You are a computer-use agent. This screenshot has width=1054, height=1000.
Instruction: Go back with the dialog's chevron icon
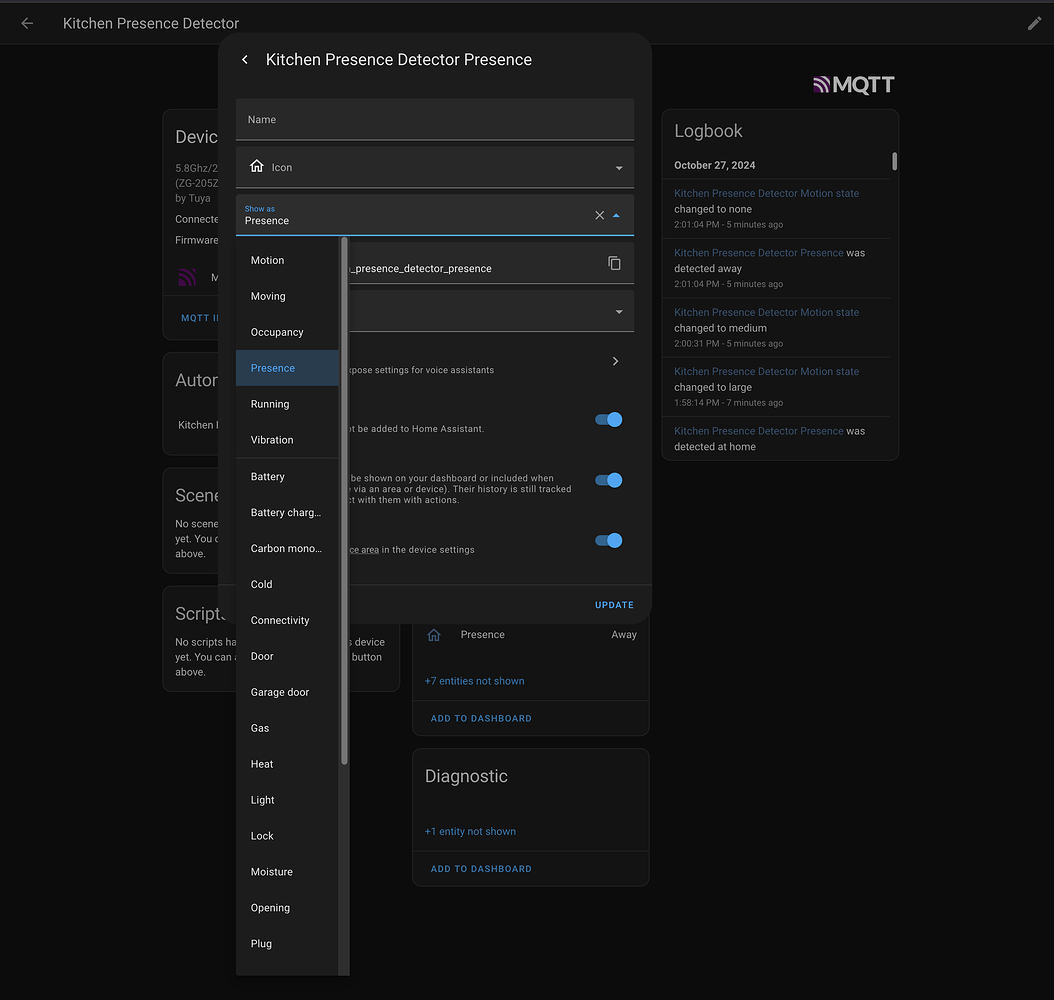(244, 59)
